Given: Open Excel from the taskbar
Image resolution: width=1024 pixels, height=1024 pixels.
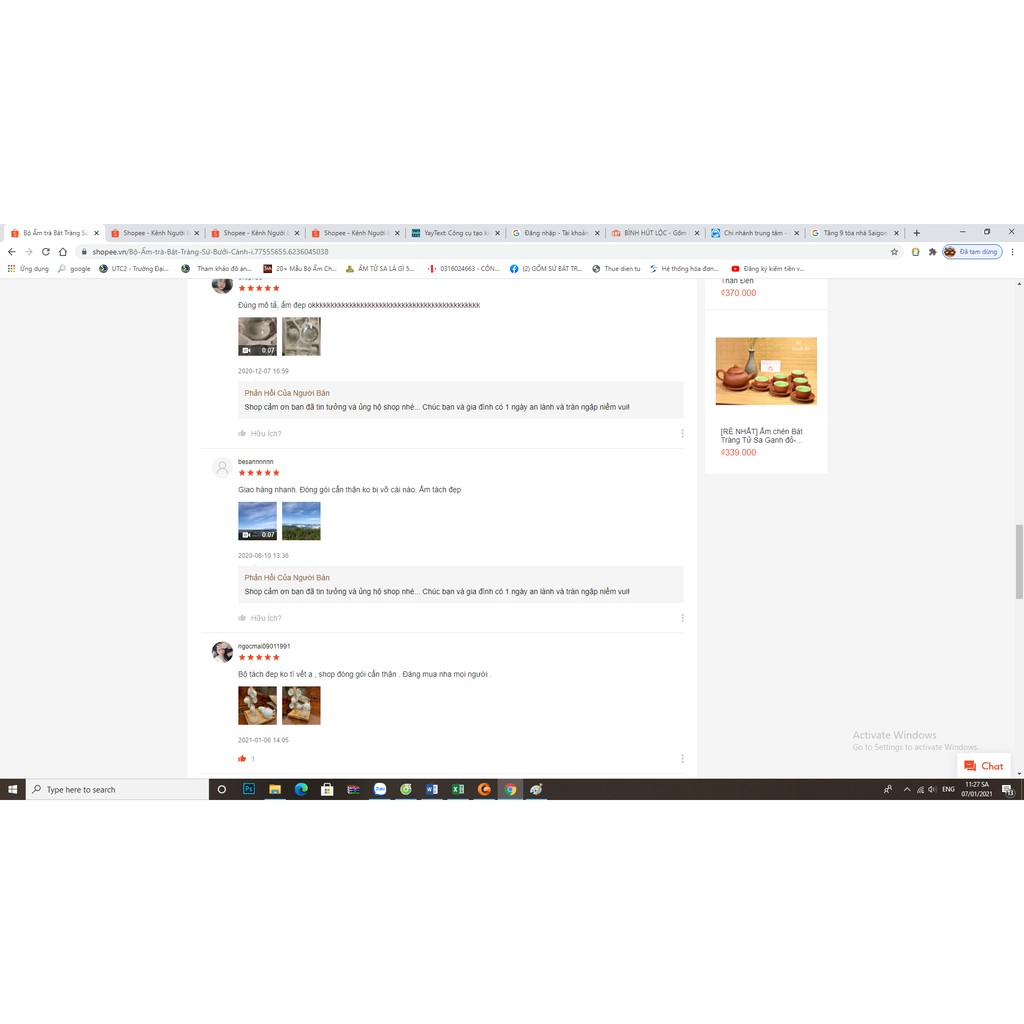Looking at the screenshot, I should (458, 789).
